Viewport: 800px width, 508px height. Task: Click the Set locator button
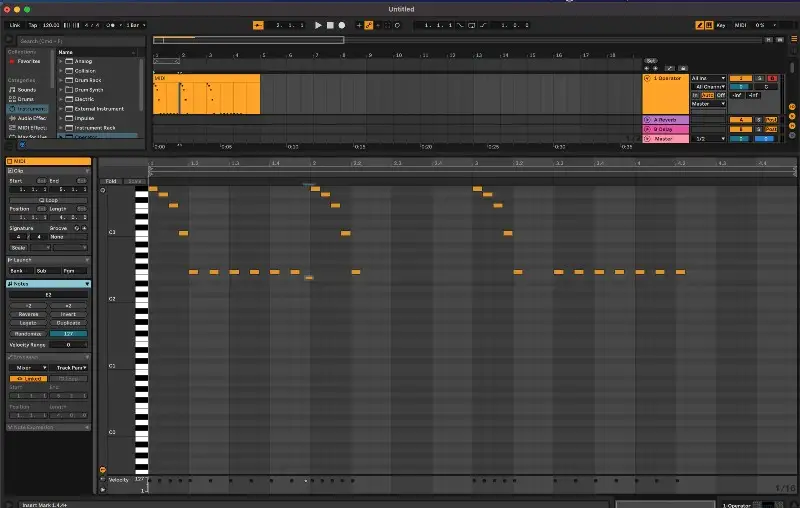coord(651,61)
